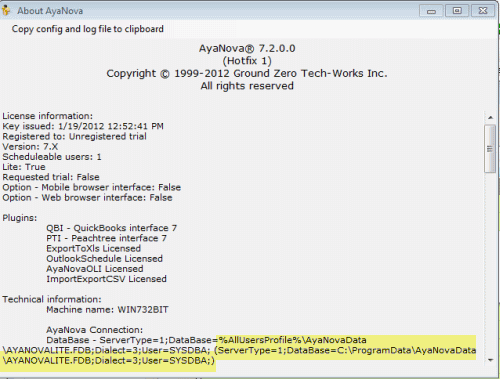The height and width of the screenshot is (379, 500).
Task: Click the AyaNova app icon in title bar
Action: point(6,10)
